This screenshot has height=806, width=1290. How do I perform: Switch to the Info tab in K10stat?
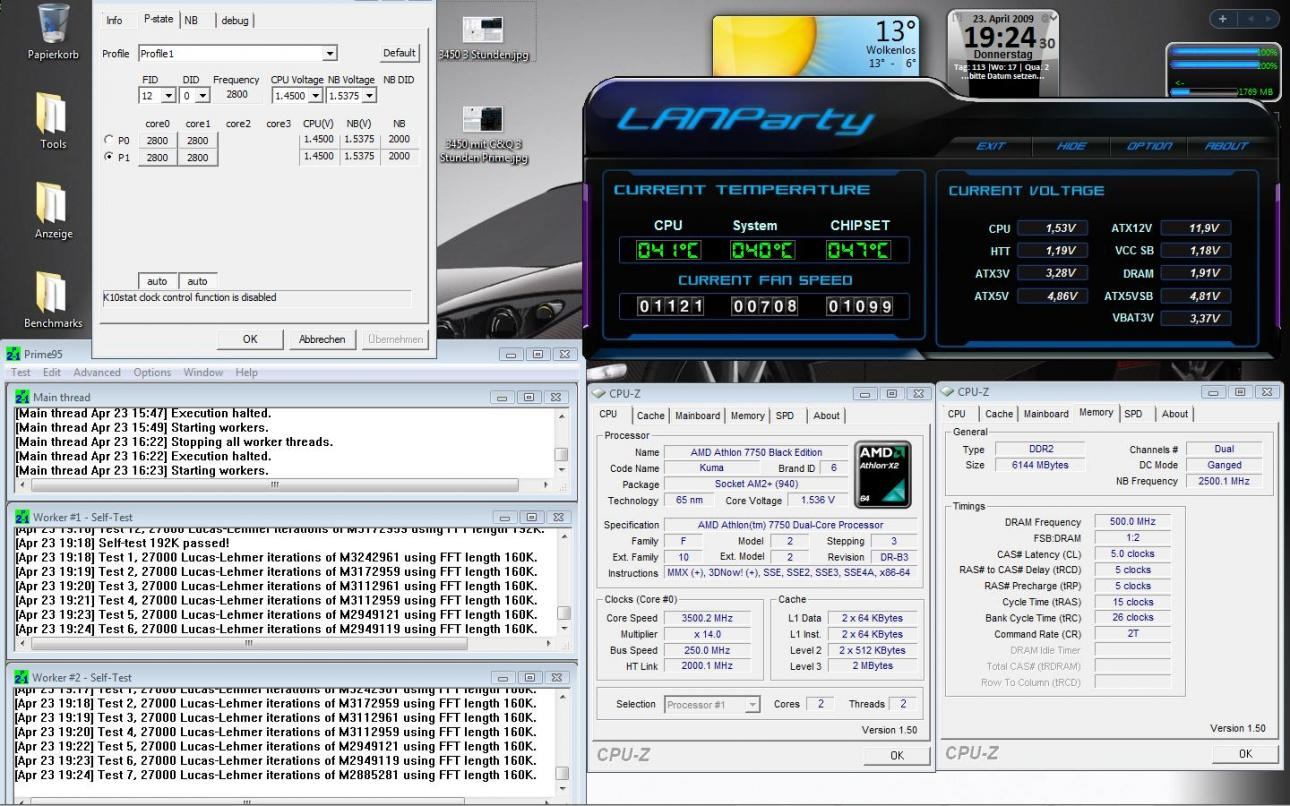pyautogui.click(x=114, y=20)
